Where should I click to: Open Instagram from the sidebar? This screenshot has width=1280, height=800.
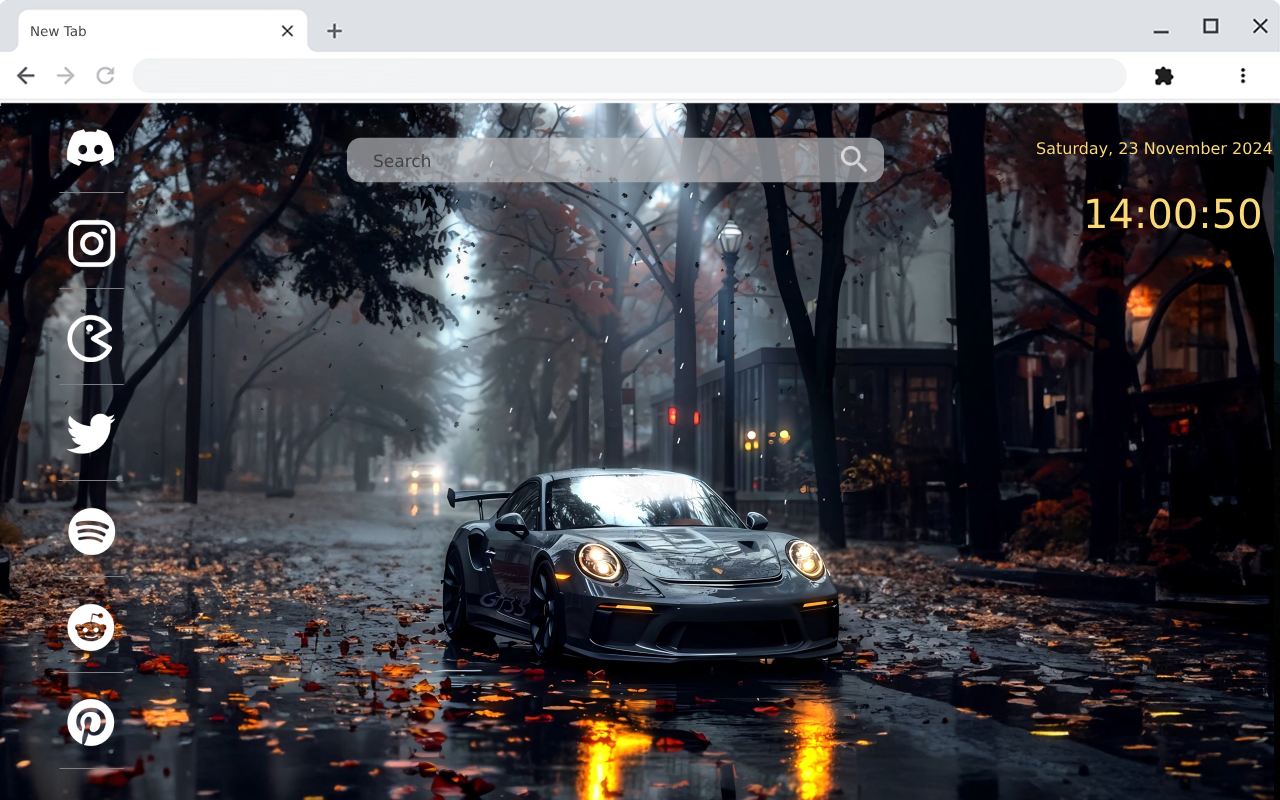point(91,242)
